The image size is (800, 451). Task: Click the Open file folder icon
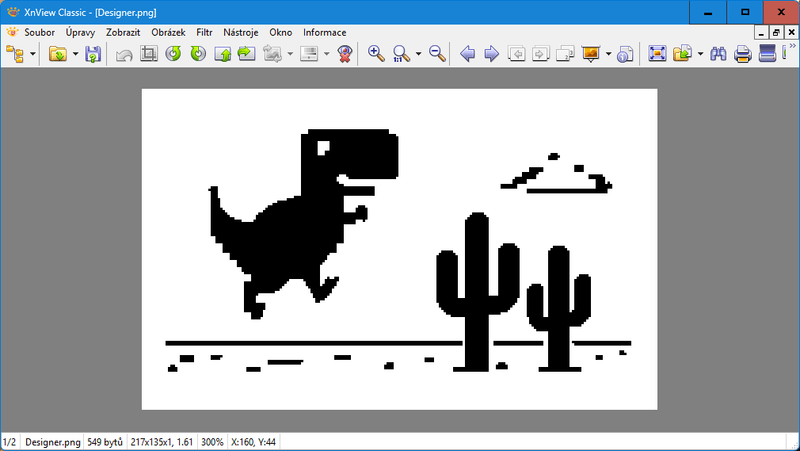pyautogui.click(x=58, y=54)
